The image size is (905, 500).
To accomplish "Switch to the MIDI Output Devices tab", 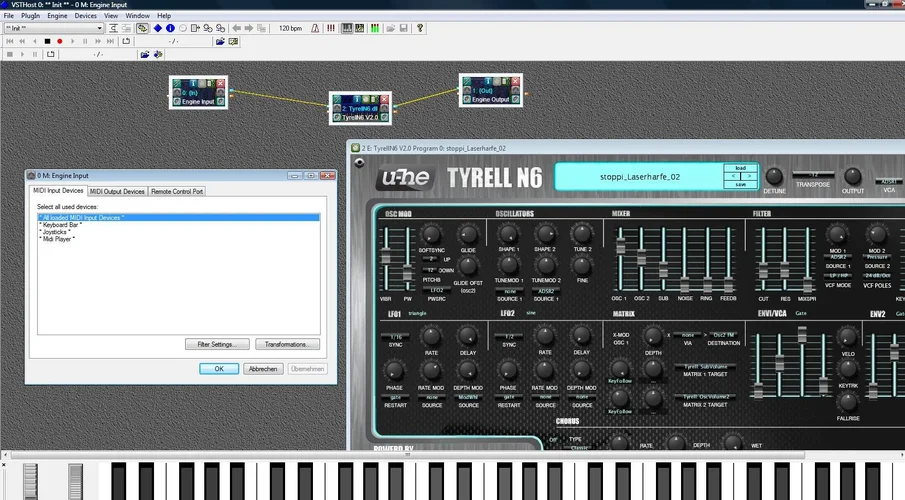I will [x=118, y=191].
